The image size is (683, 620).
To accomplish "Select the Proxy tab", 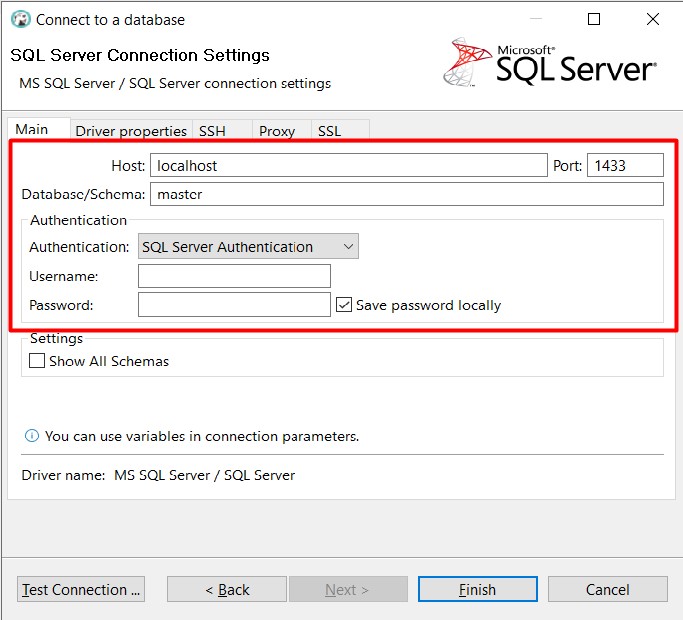I will 277,131.
